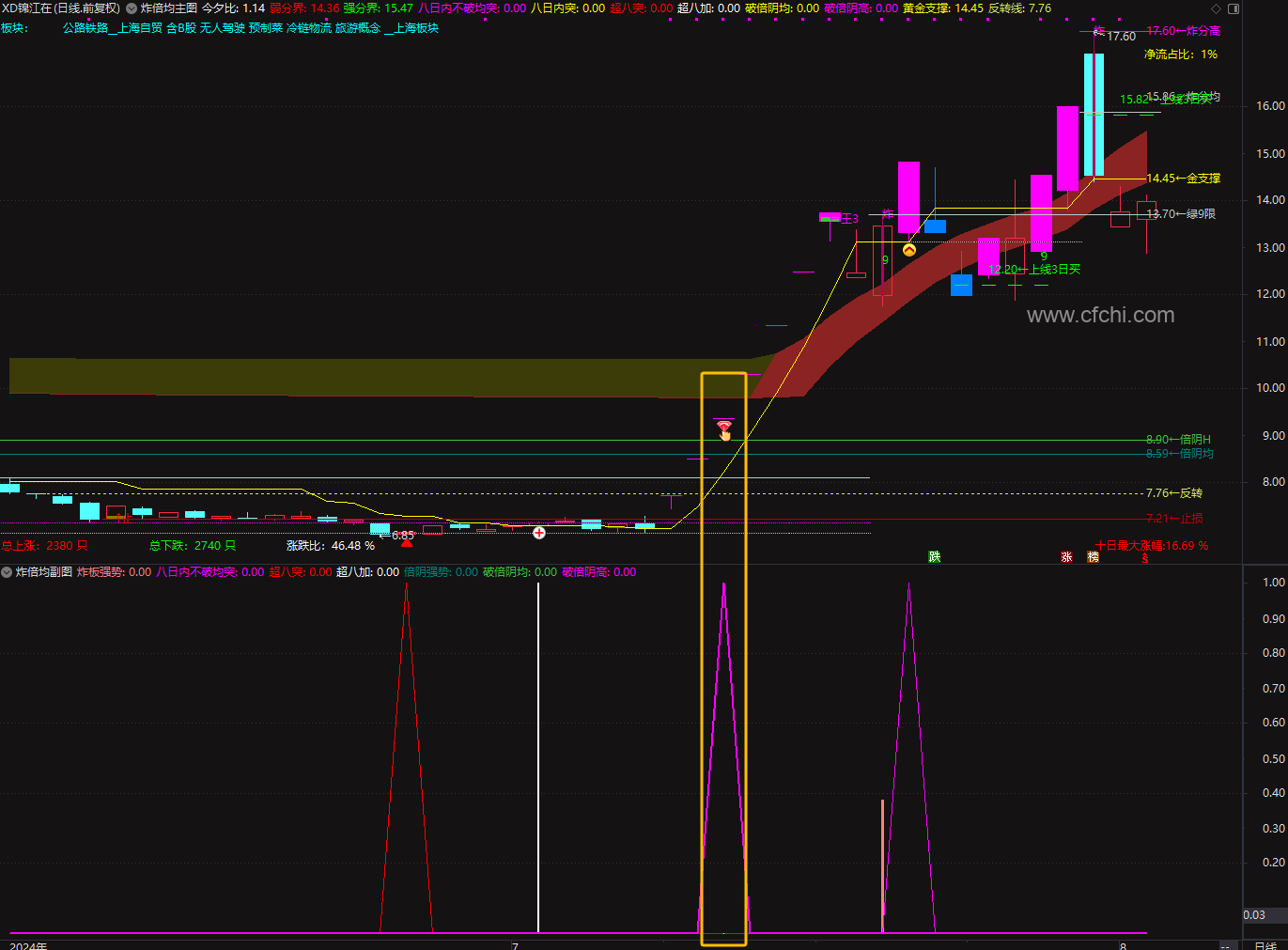Open the 上海板块 sector link

(x=416, y=28)
